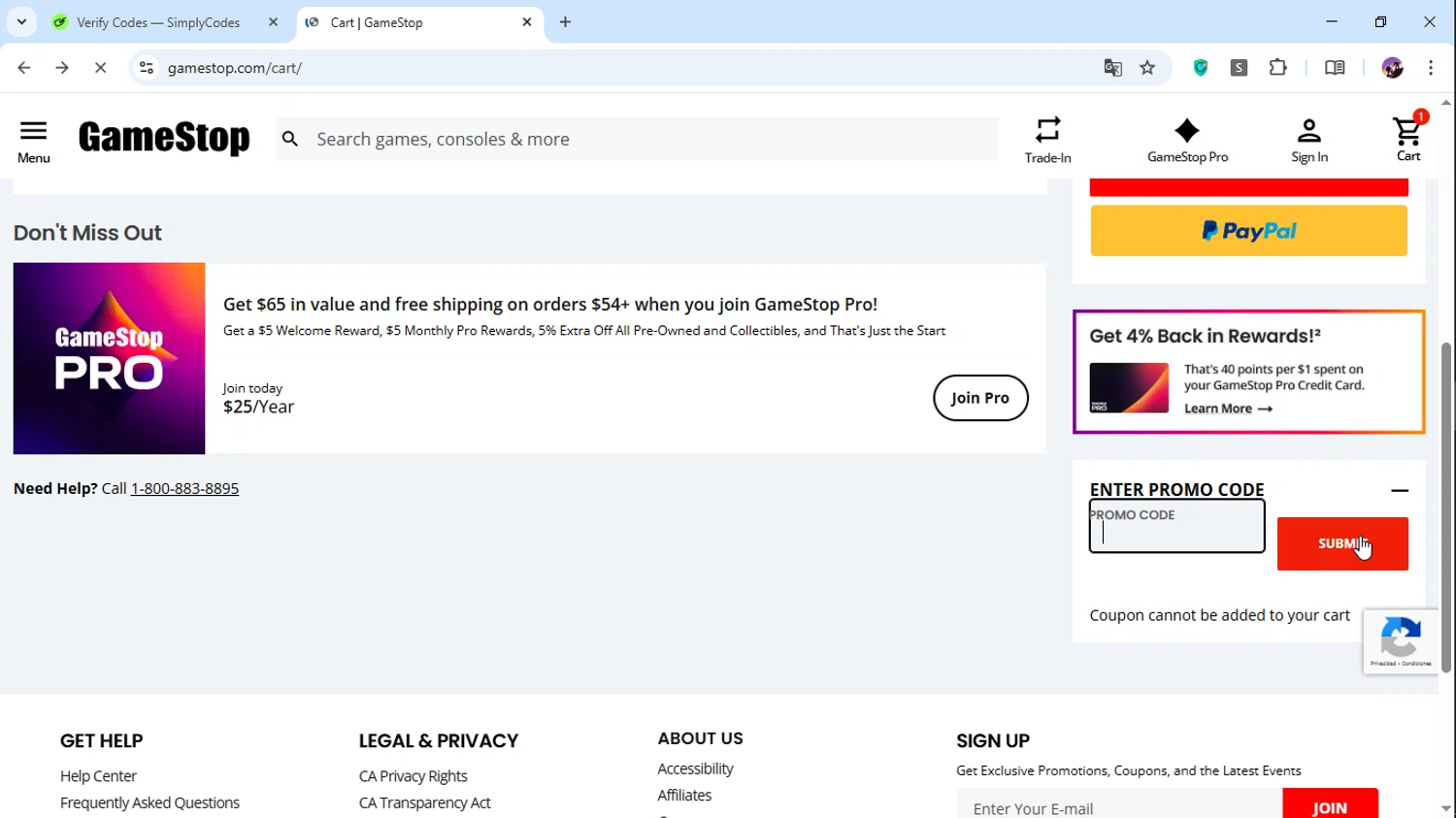Open CA Privacy Rights link

413,776
